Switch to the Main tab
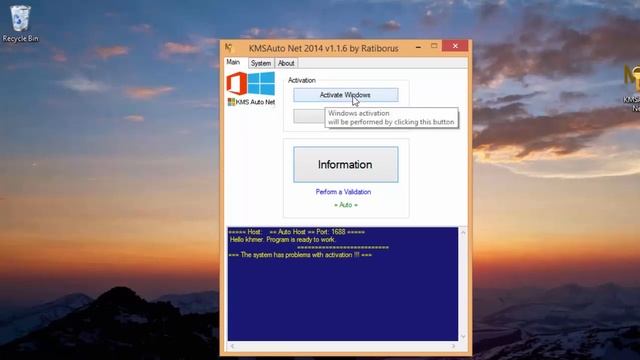This screenshot has width=640, height=360. click(233, 62)
